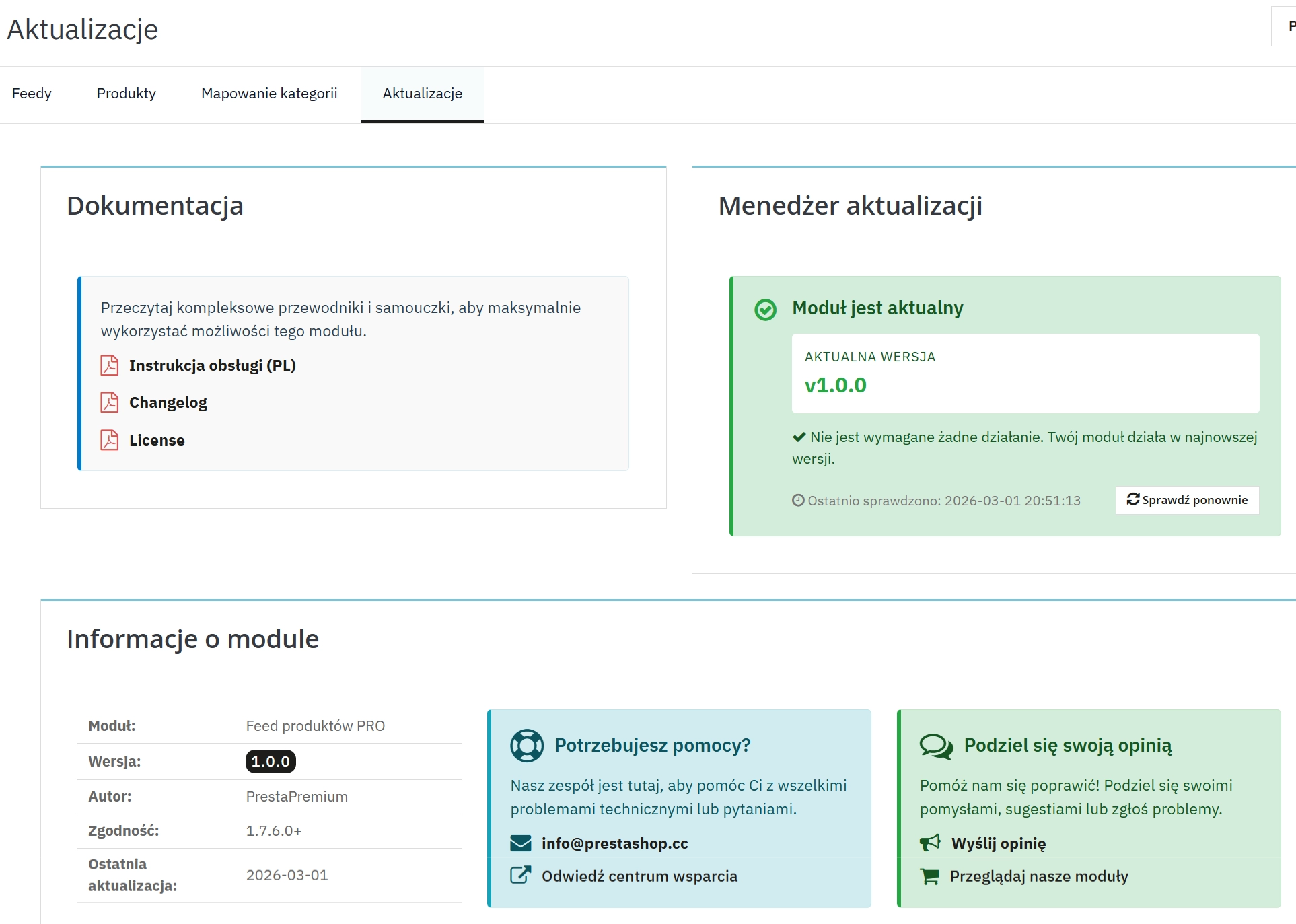Click the info@prestashop.cc email address
1296x924 pixels.
[614, 843]
